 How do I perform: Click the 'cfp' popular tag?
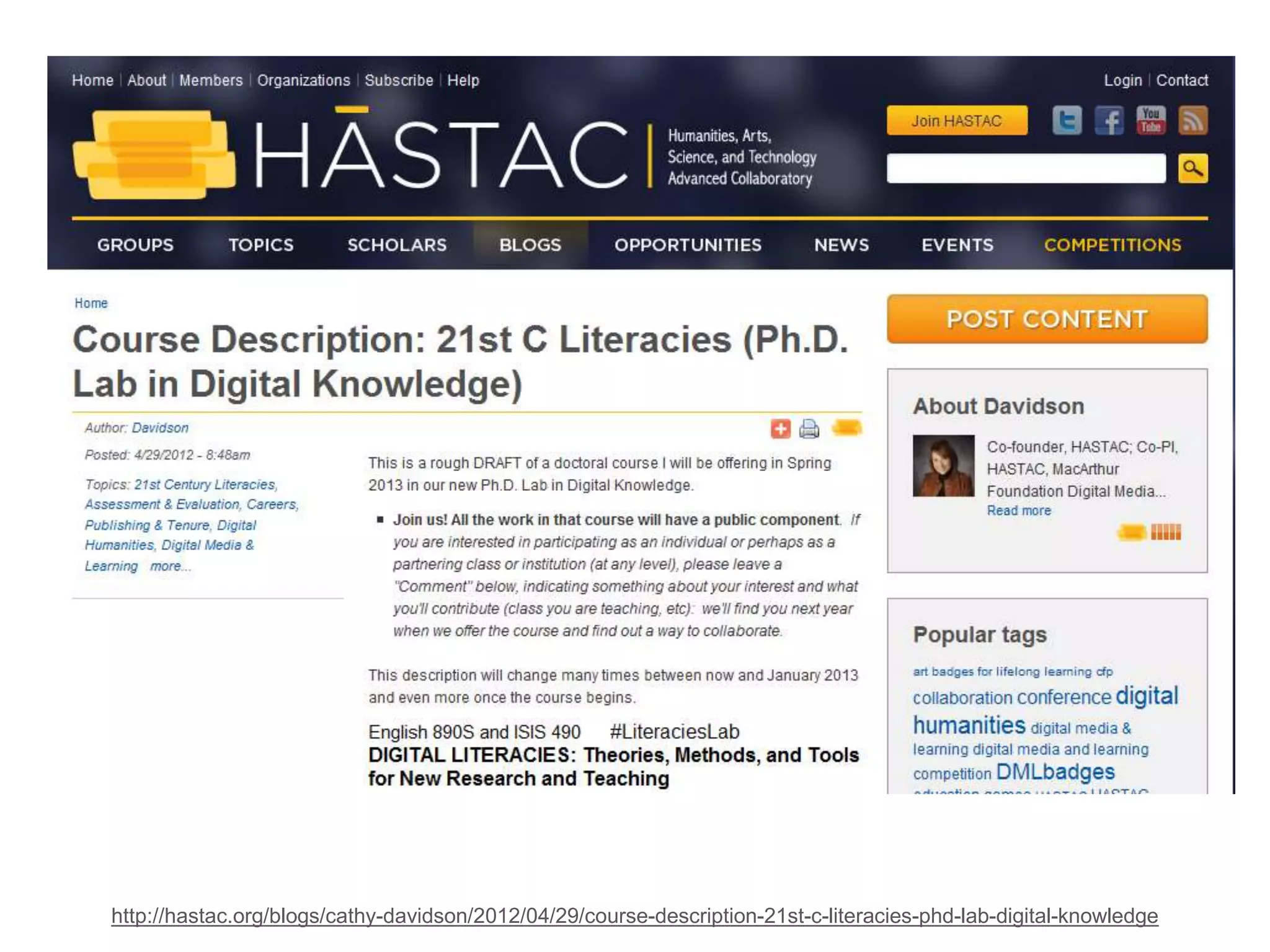(1104, 671)
